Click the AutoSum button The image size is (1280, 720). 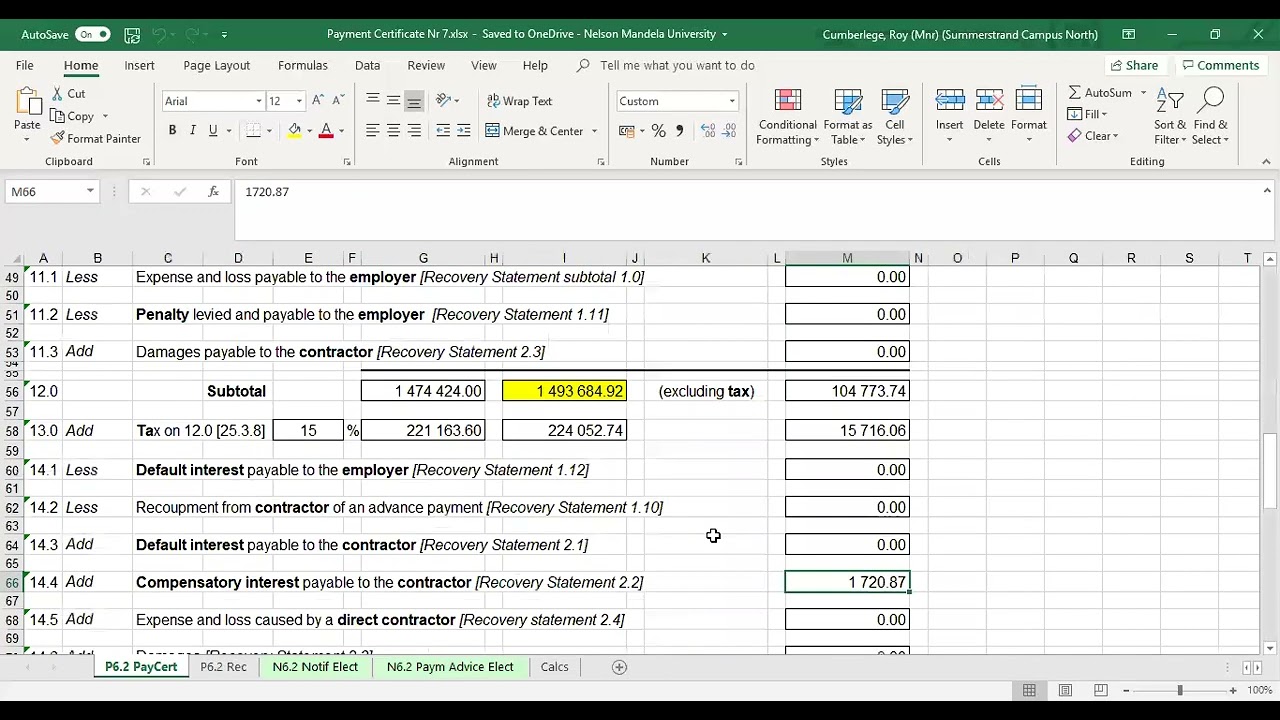tap(1100, 93)
